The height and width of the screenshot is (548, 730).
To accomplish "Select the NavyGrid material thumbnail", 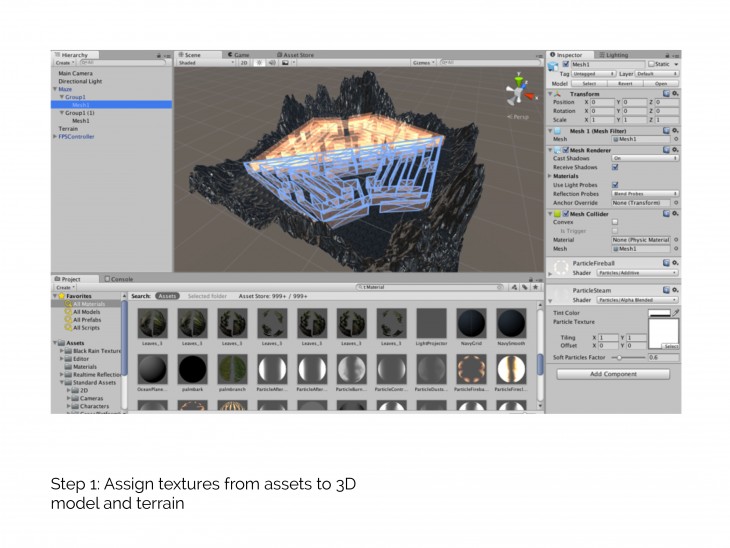I will pyautogui.click(x=470, y=324).
